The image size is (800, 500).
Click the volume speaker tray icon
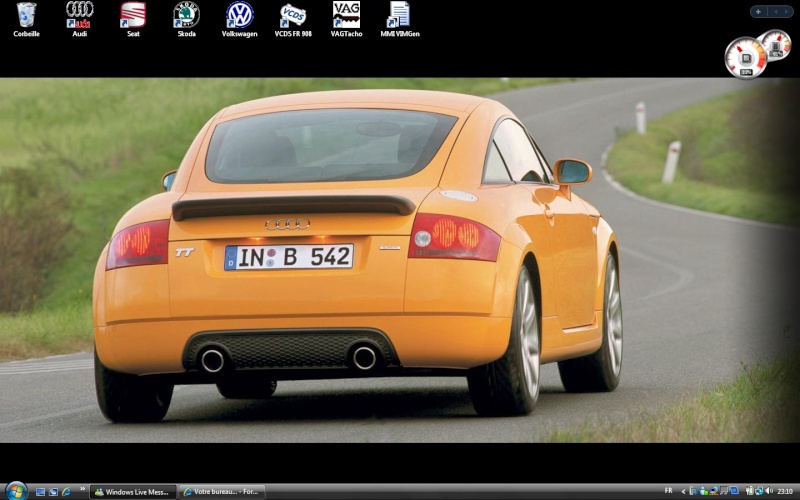(x=768, y=492)
